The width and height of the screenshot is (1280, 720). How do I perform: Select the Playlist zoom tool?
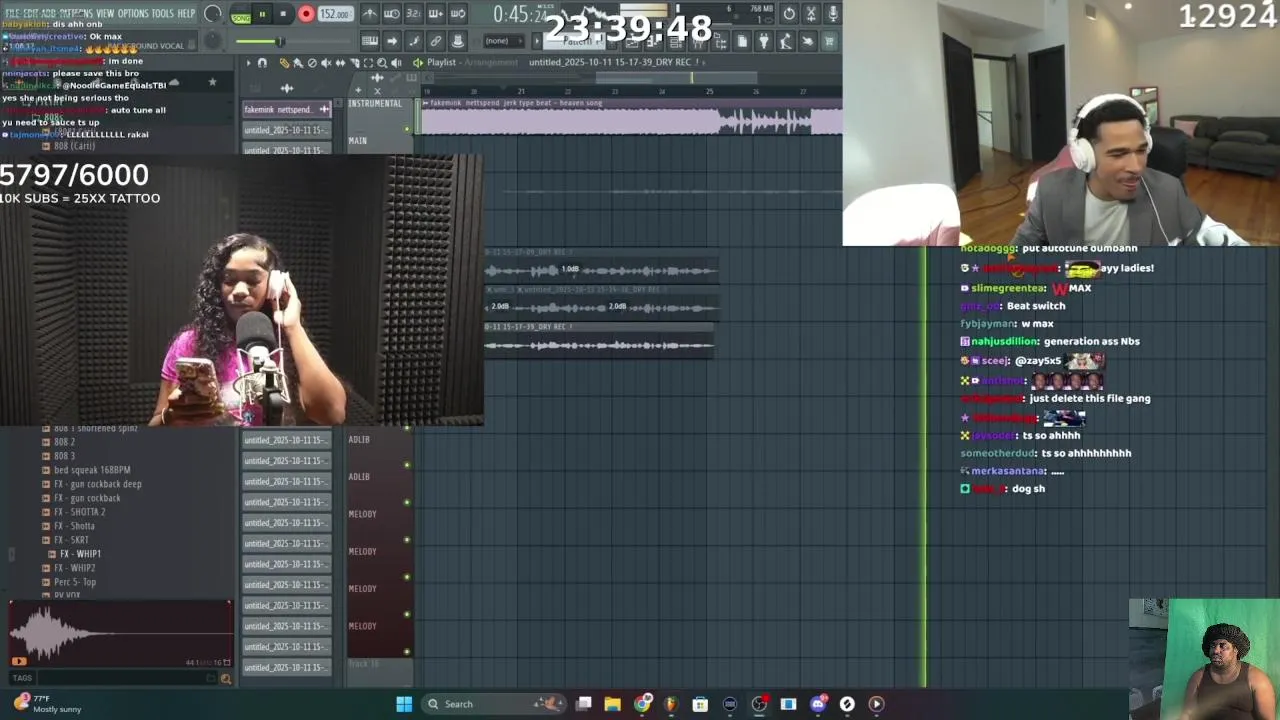click(x=382, y=63)
